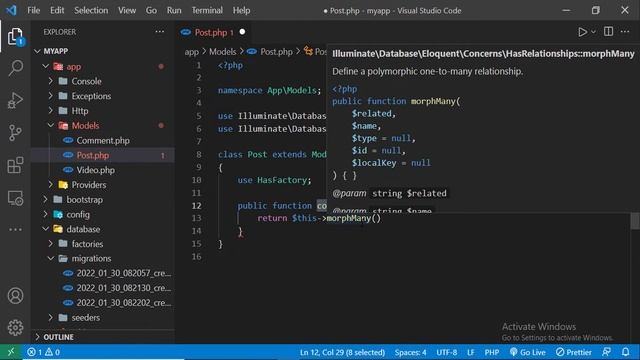Open the Manage gear menu
640x360 pixels.
tap(16, 327)
